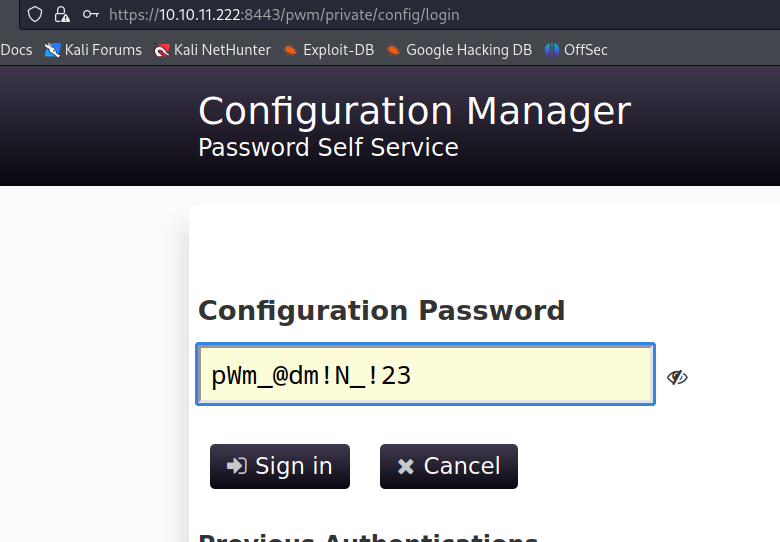Click the Password Self Service subtitle
The height and width of the screenshot is (542, 780).
[328, 148]
